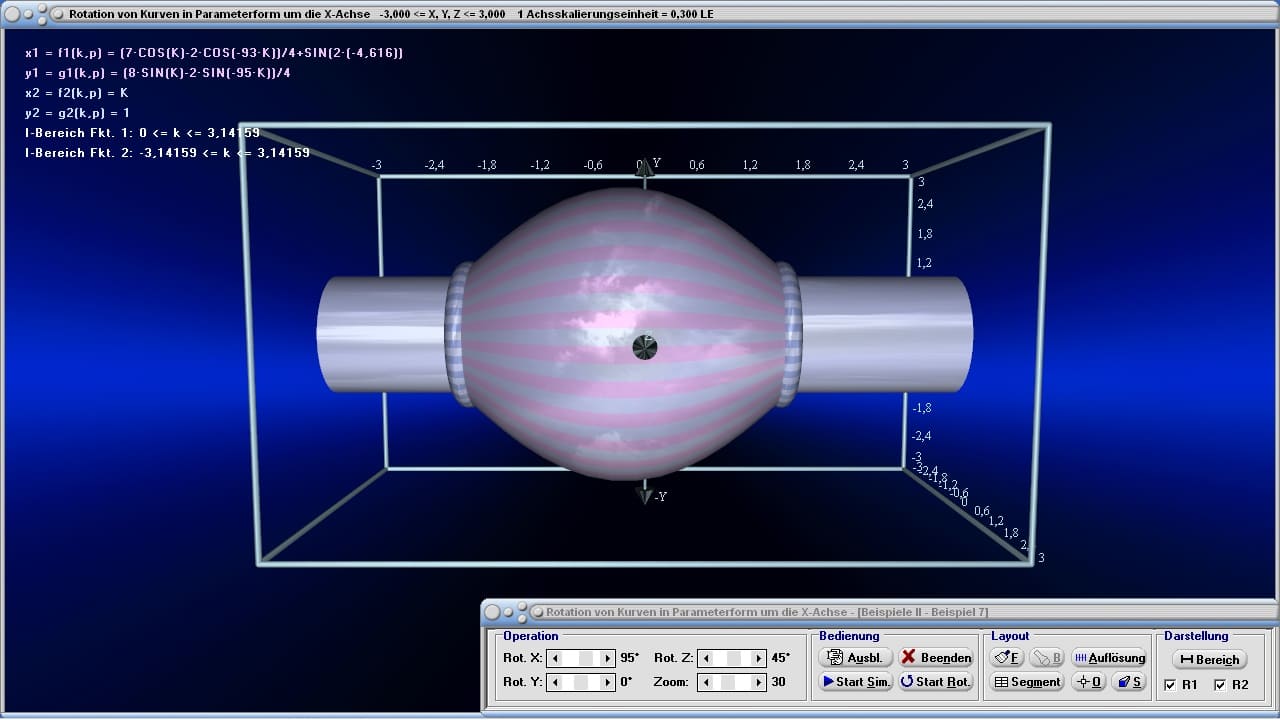Click the bottom -Y axis arrowhead

644,495
